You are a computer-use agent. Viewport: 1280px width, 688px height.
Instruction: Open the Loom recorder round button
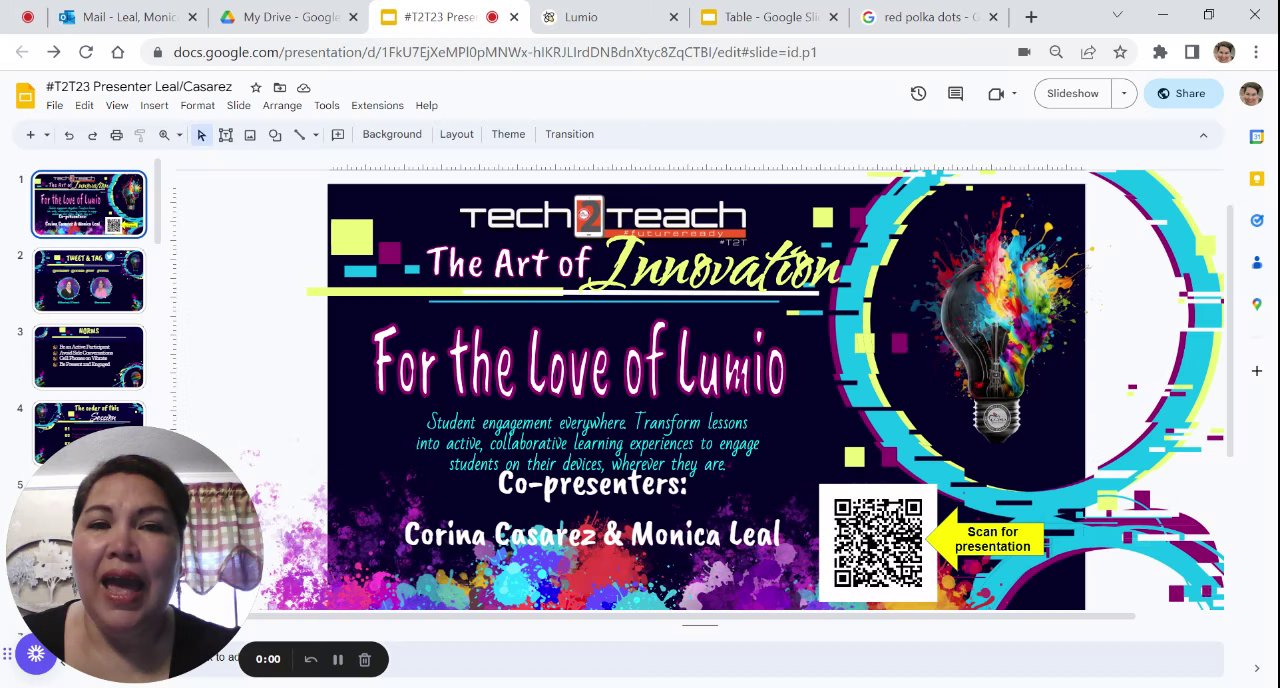(36, 654)
